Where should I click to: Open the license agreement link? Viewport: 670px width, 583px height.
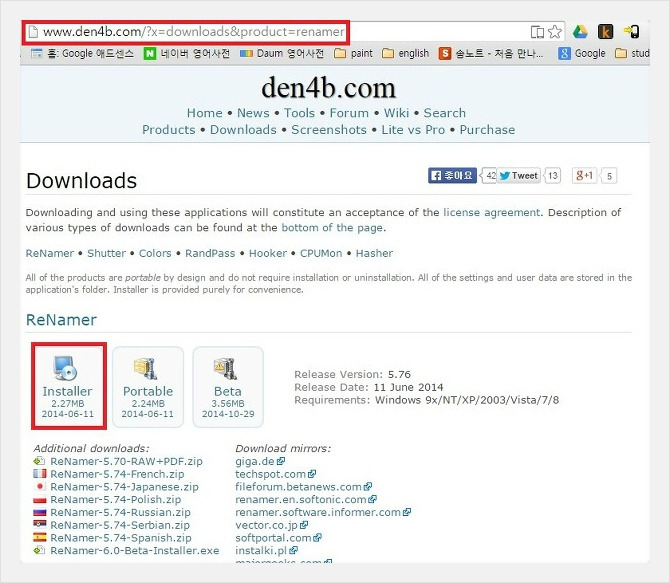pyautogui.click(x=492, y=212)
